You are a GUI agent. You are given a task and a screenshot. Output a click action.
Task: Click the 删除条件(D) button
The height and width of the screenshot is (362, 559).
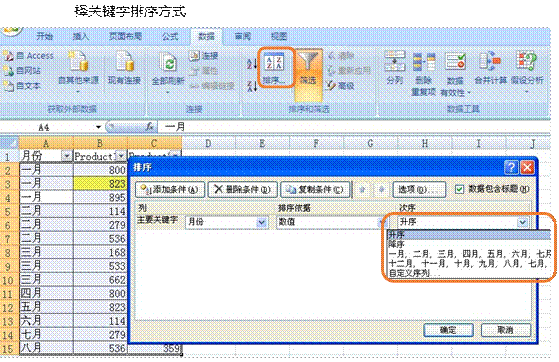click(242, 189)
